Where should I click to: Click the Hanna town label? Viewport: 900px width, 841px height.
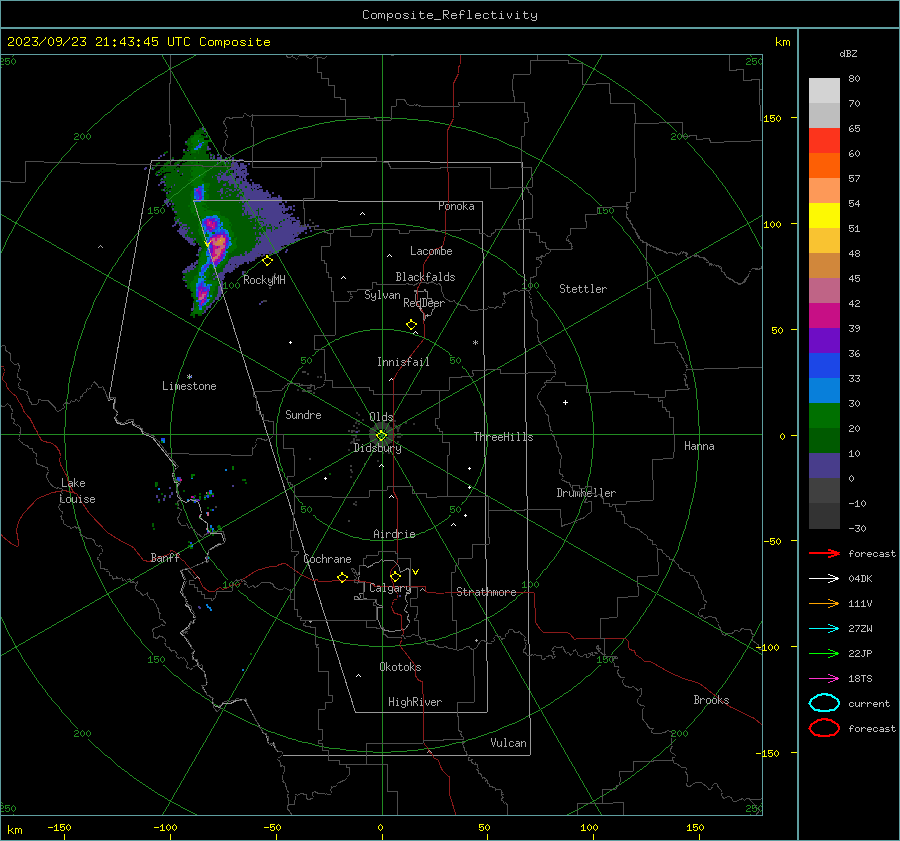pyautogui.click(x=699, y=446)
